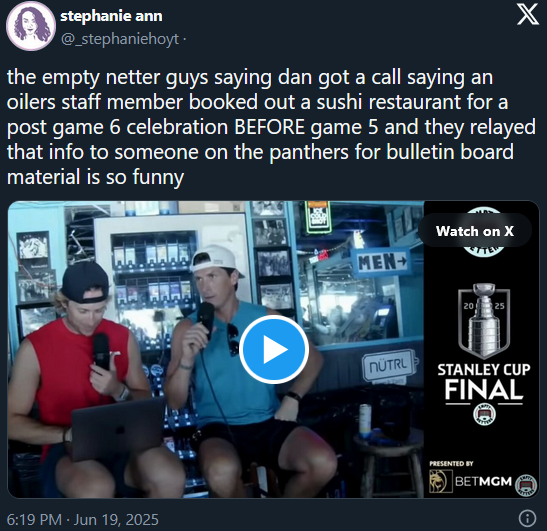Open the stephanie ann display name link
This screenshot has height=531, width=547.
(x=111, y=16)
